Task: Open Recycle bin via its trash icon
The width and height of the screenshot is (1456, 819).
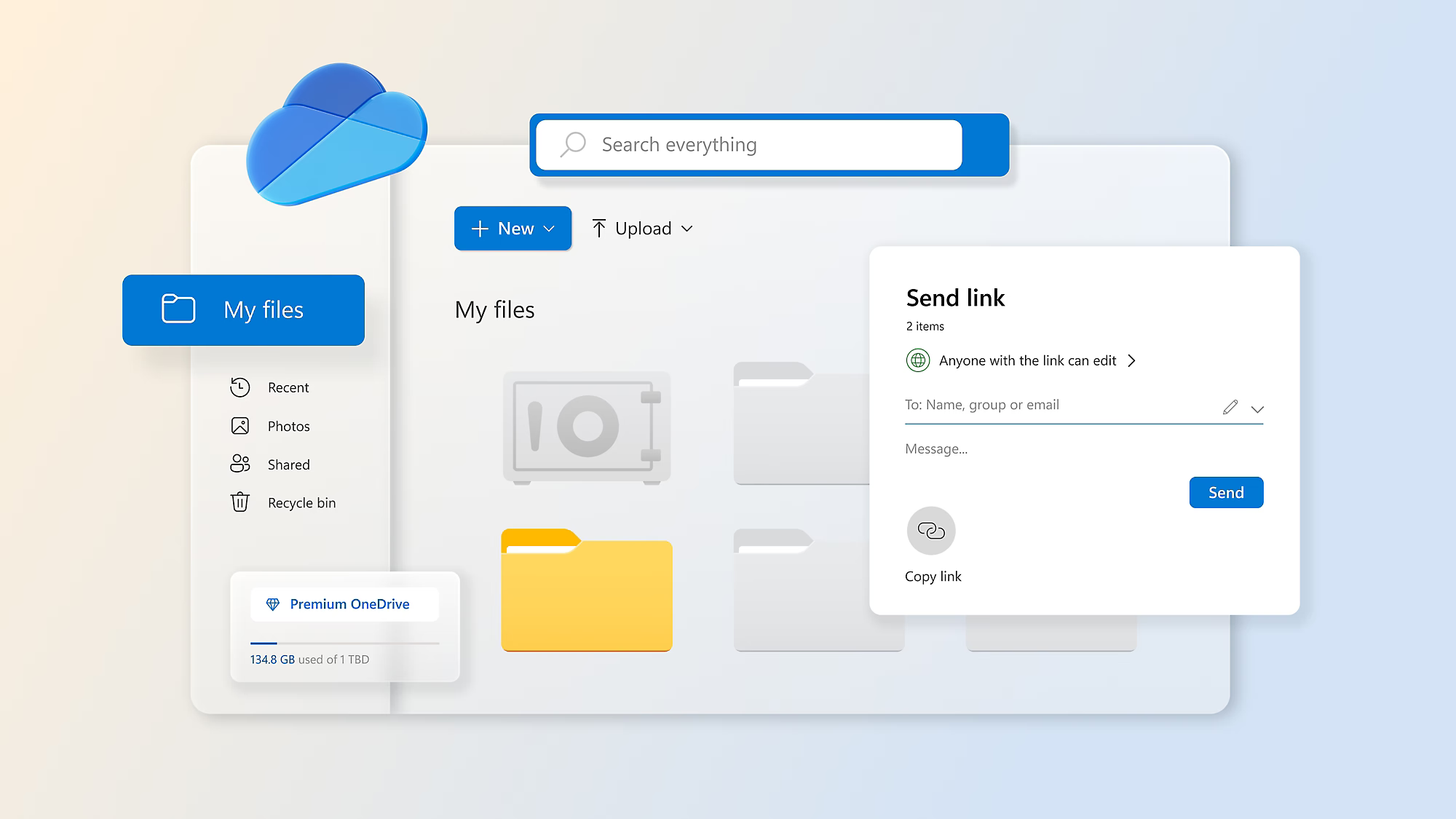Action: point(240,502)
